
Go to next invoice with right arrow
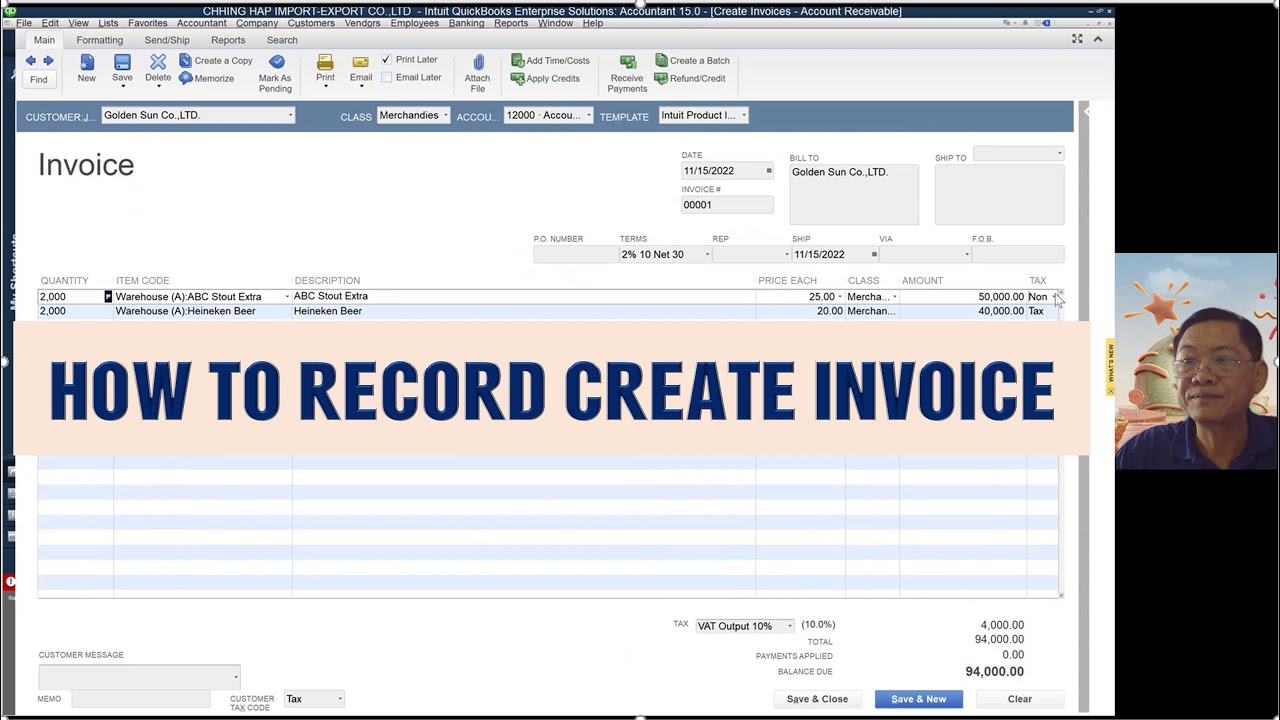[x=48, y=61]
